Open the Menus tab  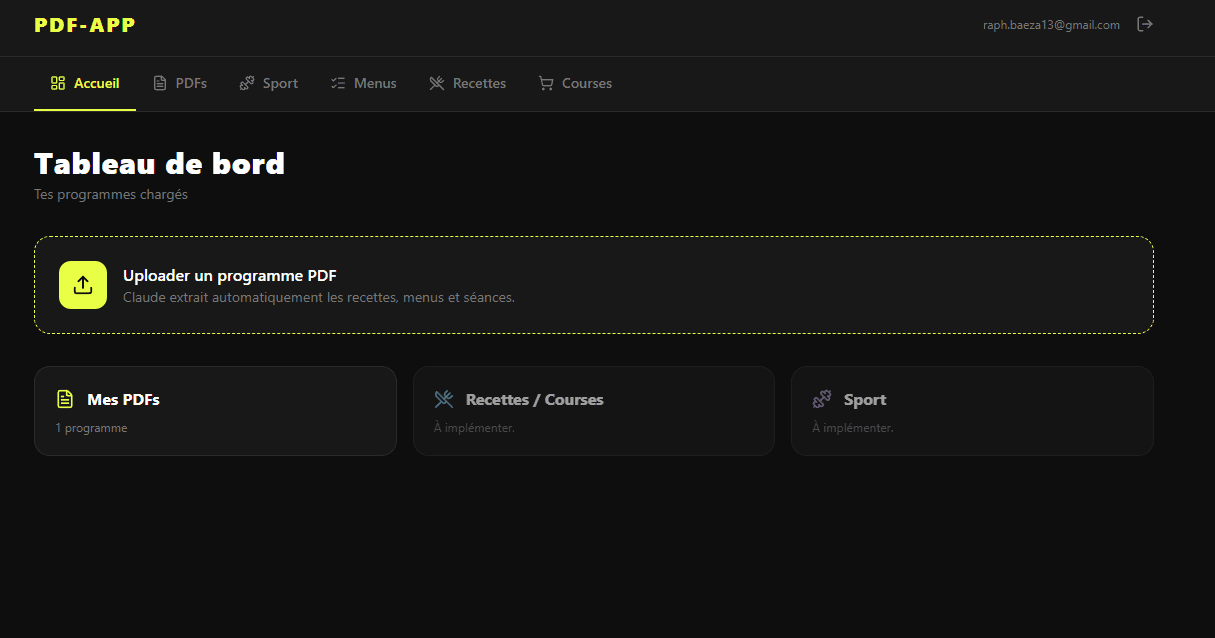pos(364,83)
